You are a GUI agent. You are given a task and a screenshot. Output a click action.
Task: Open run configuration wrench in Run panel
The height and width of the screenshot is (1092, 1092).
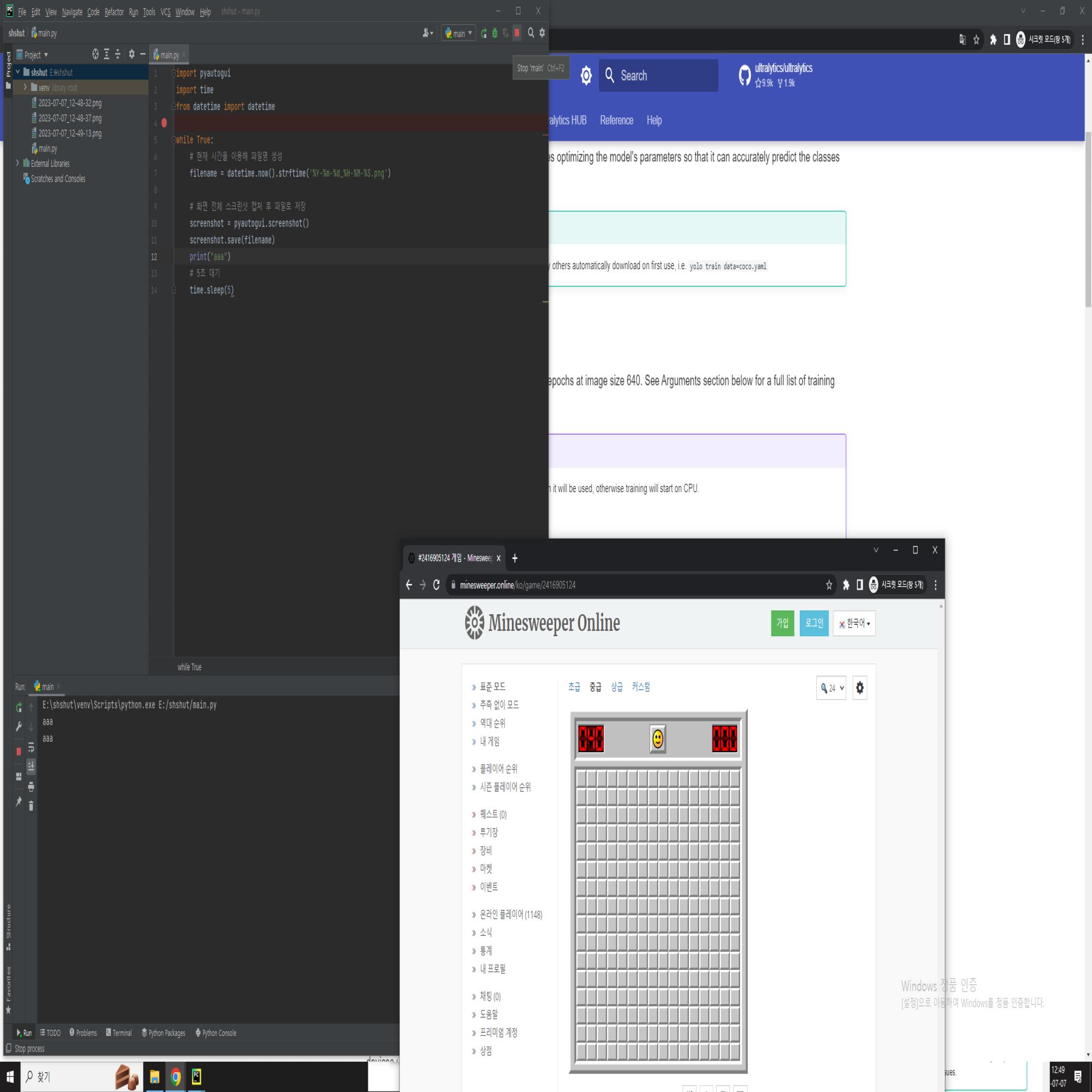[x=19, y=726]
